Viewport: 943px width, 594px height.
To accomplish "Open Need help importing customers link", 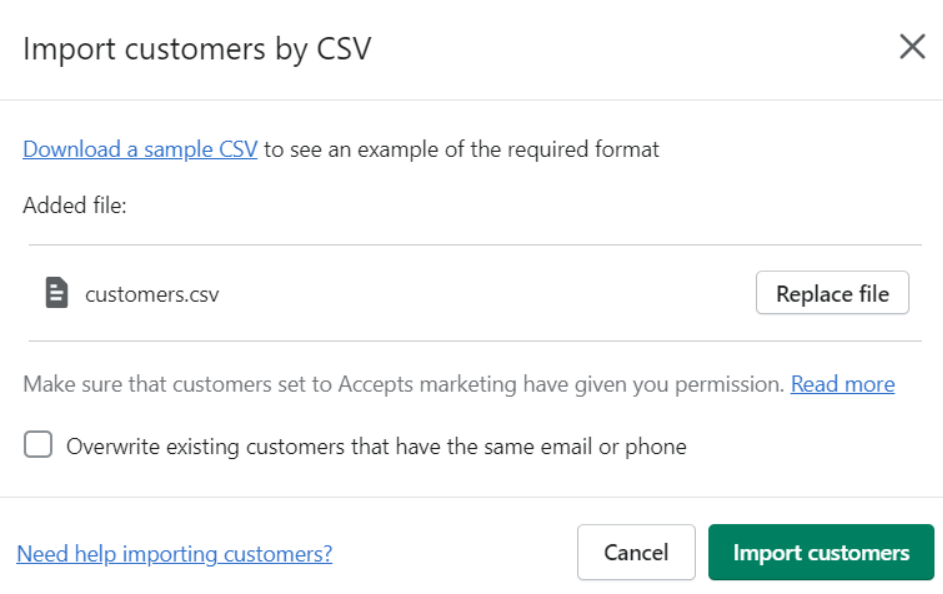I will [174, 554].
